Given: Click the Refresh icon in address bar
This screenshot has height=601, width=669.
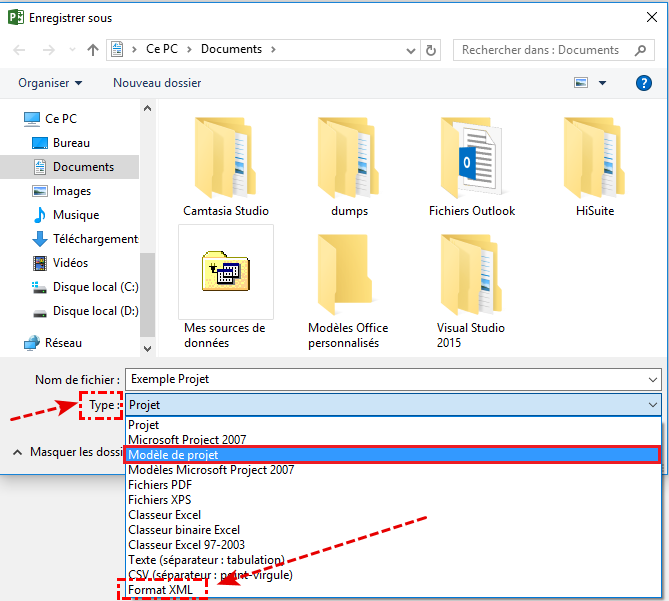Looking at the screenshot, I should [431, 50].
